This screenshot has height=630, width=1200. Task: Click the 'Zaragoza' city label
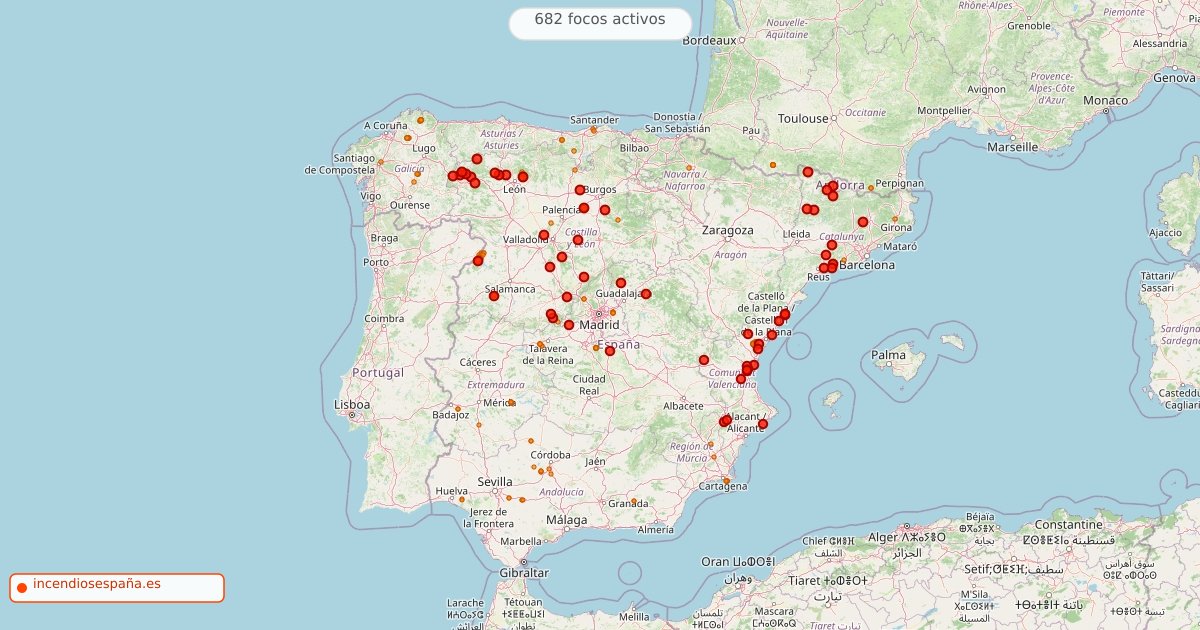tap(727, 230)
